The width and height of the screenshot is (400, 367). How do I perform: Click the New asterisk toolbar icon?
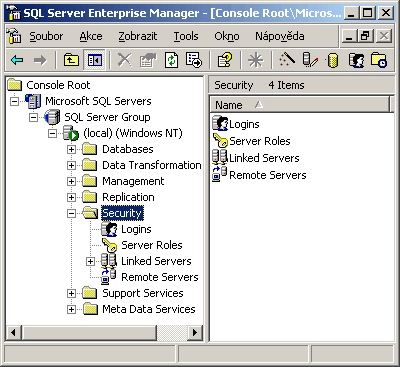tap(256, 60)
